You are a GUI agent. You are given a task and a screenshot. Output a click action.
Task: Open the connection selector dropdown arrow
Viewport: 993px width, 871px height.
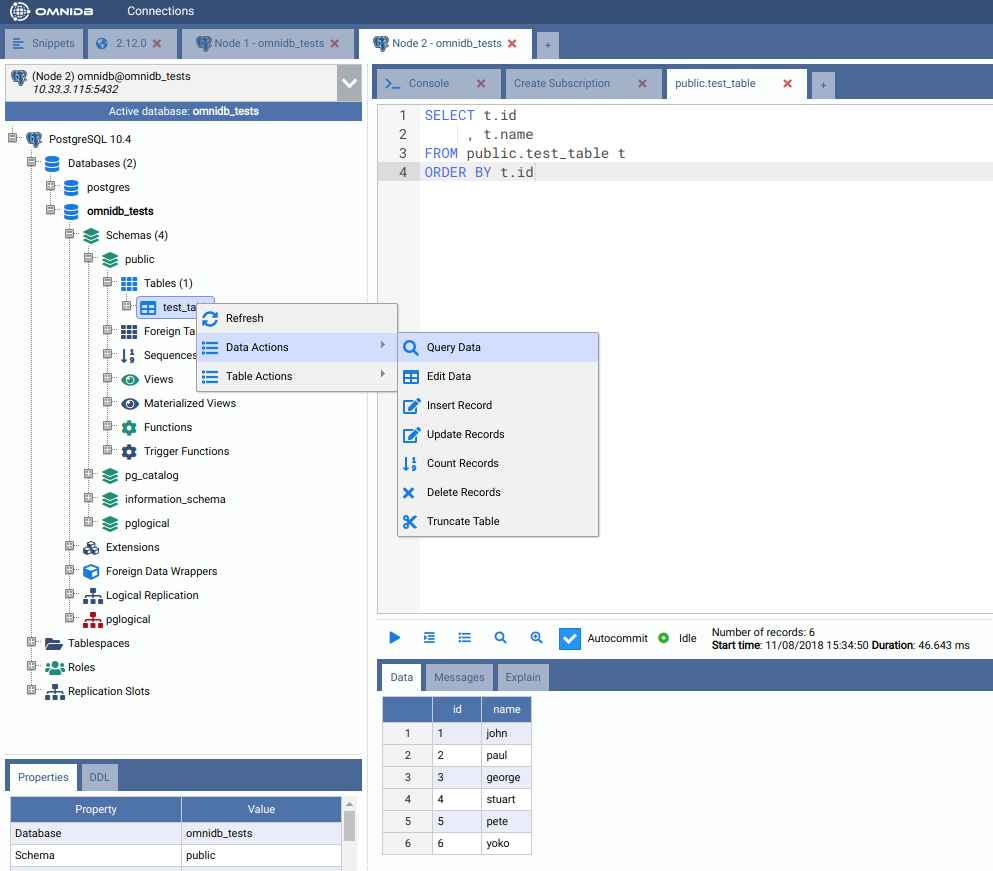pyautogui.click(x=349, y=83)
